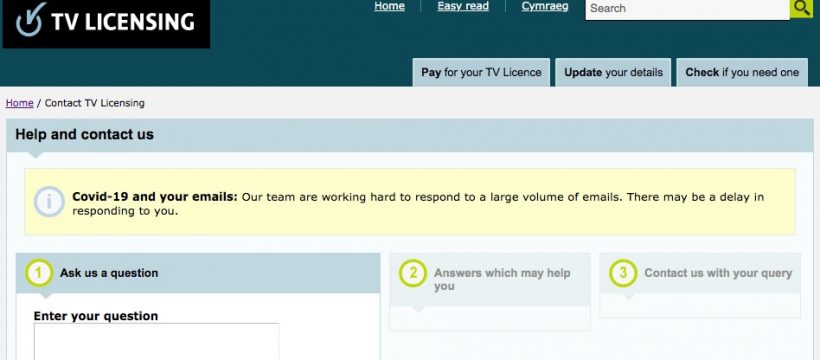Open the Home link in top navigation
Image resolution: width=820 pixels, height=360 pixels.
389,6
